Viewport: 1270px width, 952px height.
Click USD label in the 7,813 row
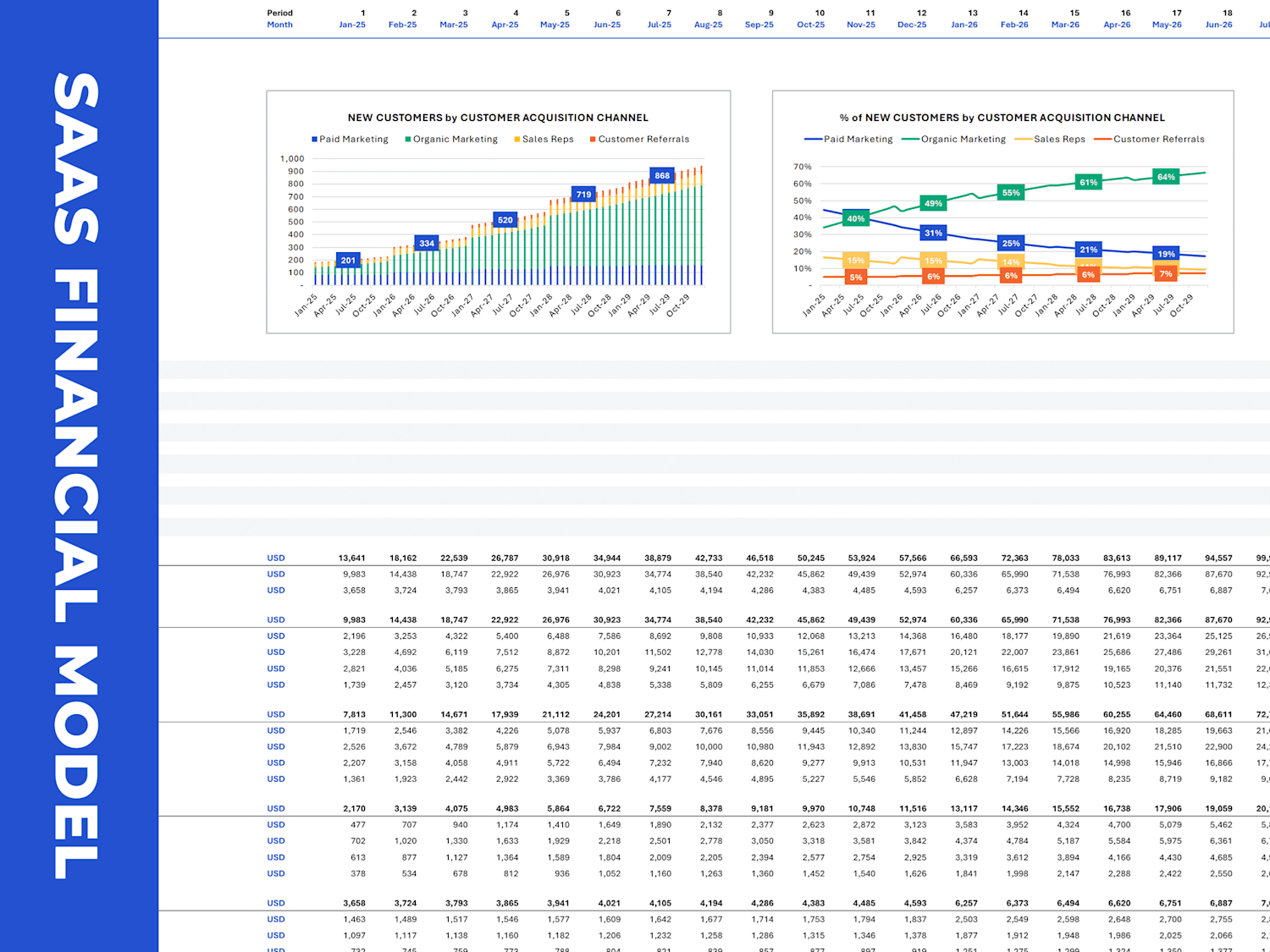276,715
